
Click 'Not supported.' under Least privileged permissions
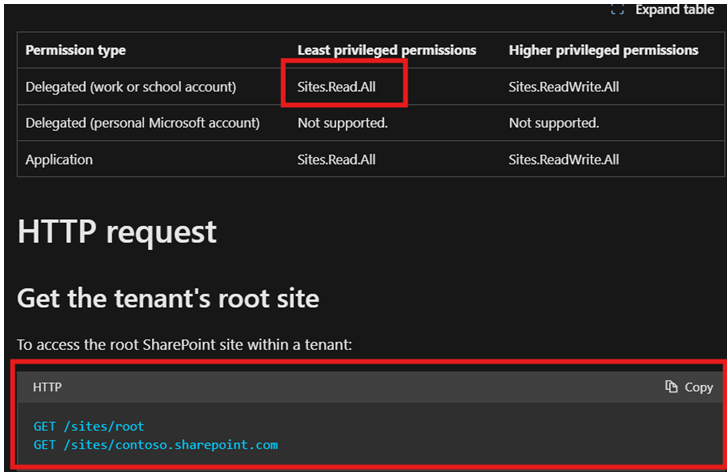pyautogui.click(x=343, y=123)
